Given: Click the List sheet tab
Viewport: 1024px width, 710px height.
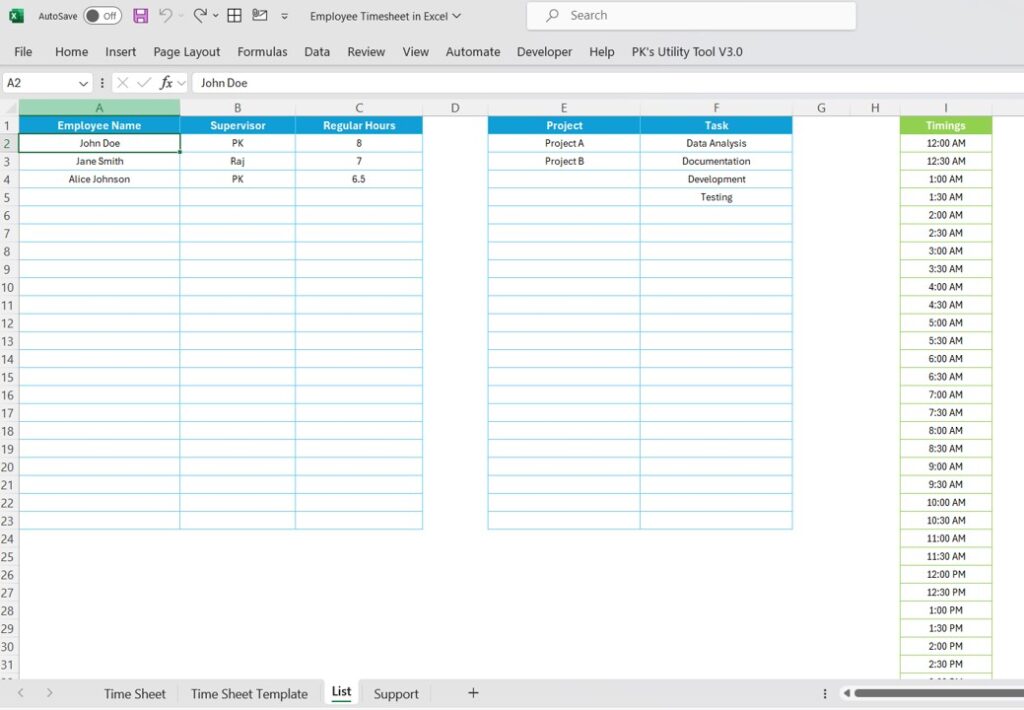Looking at the screenshot, I should [342, 692].
